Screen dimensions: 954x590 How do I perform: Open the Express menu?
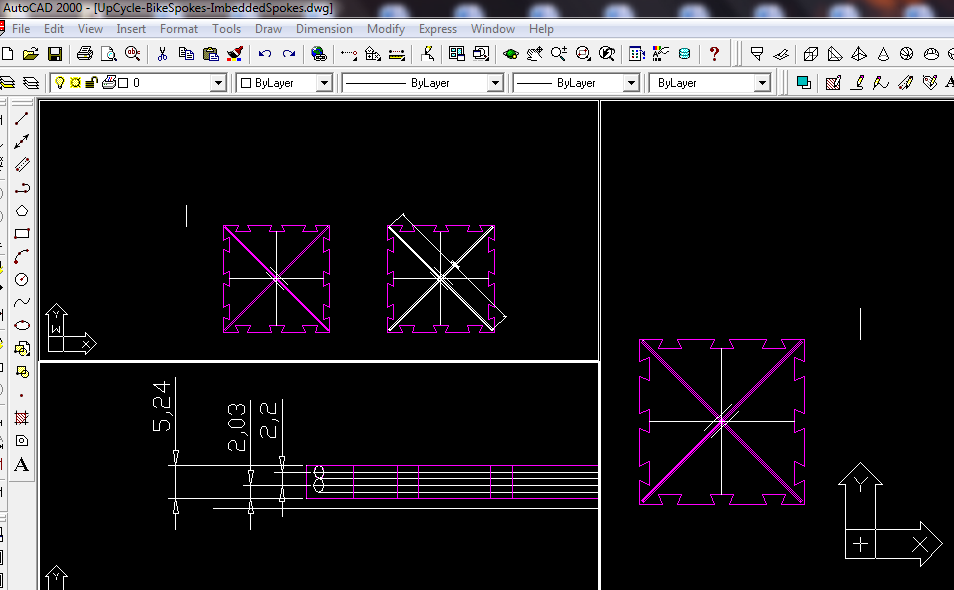click(437, 29)
